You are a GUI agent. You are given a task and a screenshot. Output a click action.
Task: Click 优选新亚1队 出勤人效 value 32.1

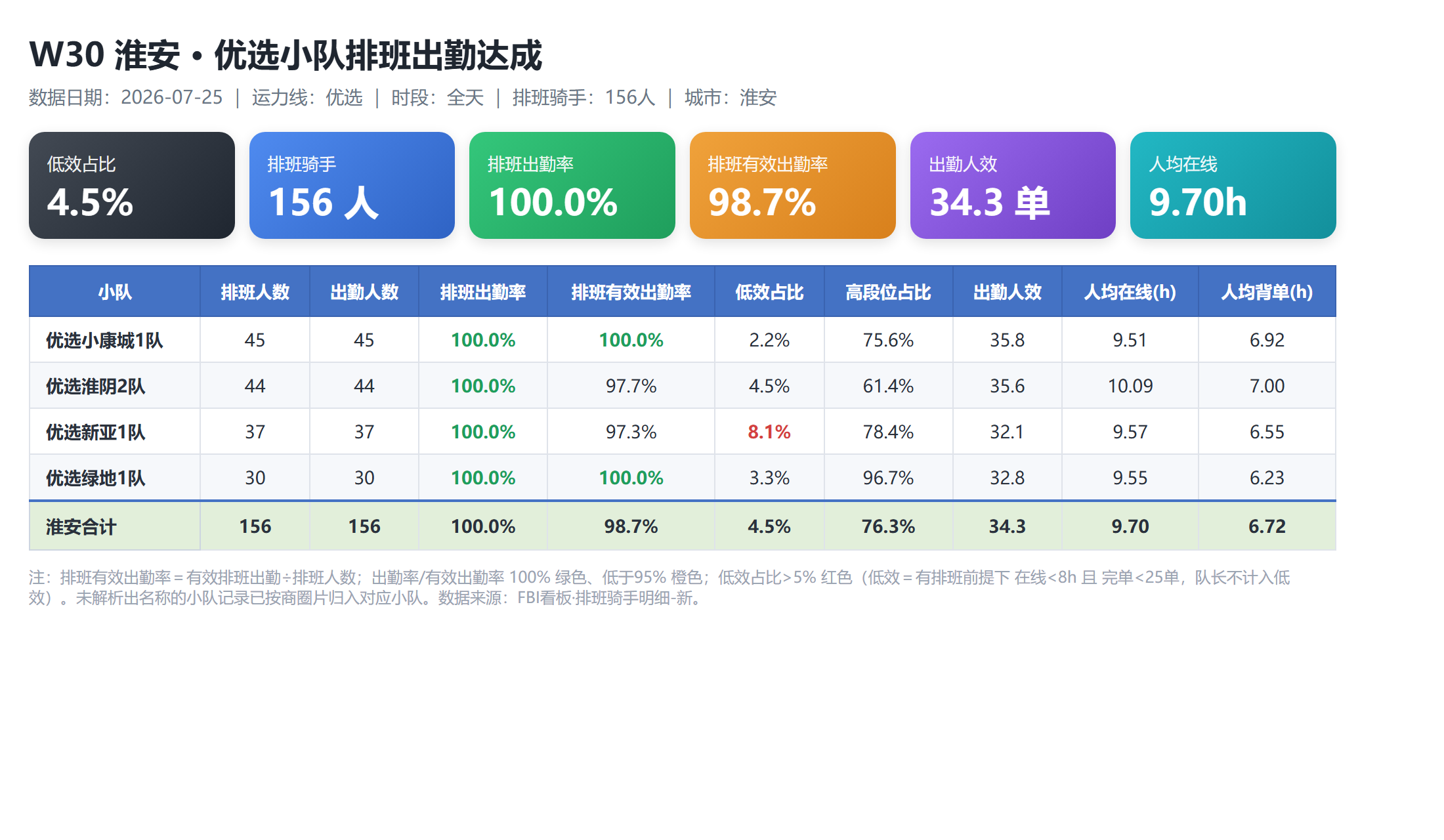click(x=1008, y=432)
